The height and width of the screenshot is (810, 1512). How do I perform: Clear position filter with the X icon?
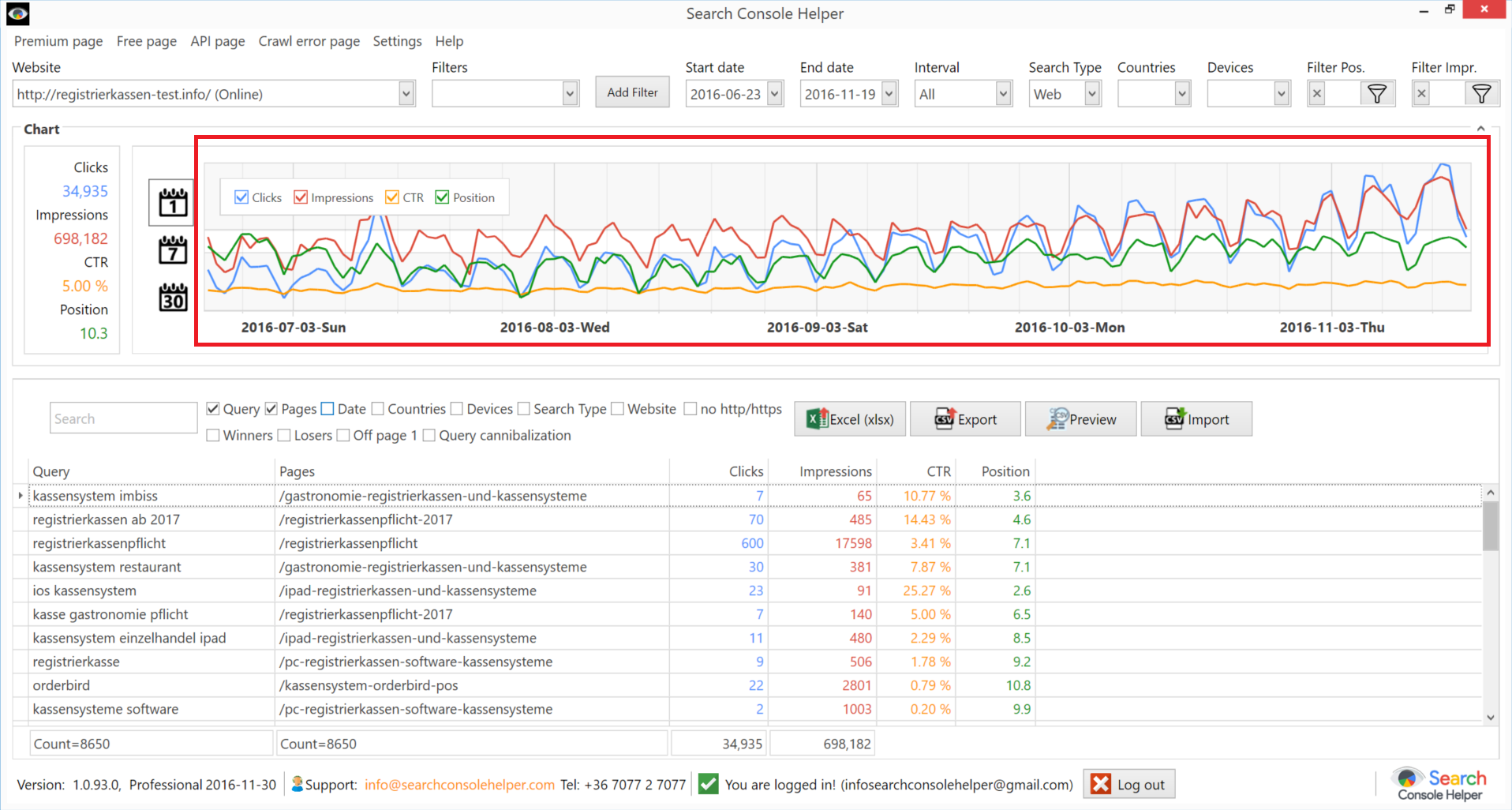1316,93
